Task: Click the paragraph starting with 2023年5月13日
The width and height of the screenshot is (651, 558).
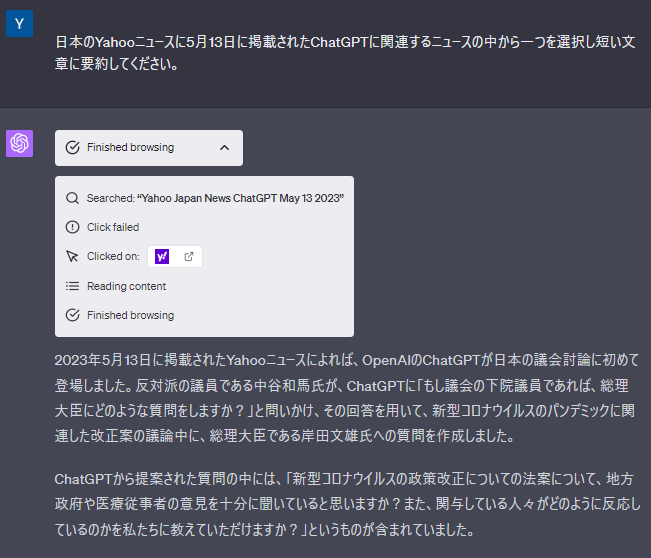Action: tap(347, 398)
